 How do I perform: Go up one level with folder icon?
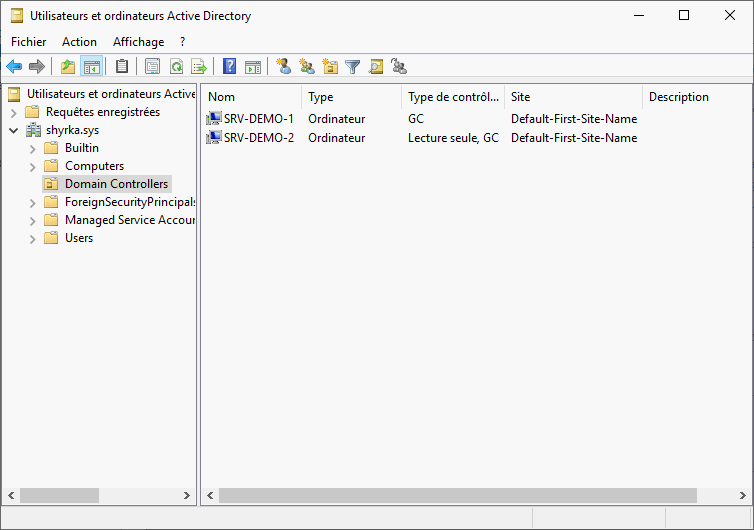[68, 67]
